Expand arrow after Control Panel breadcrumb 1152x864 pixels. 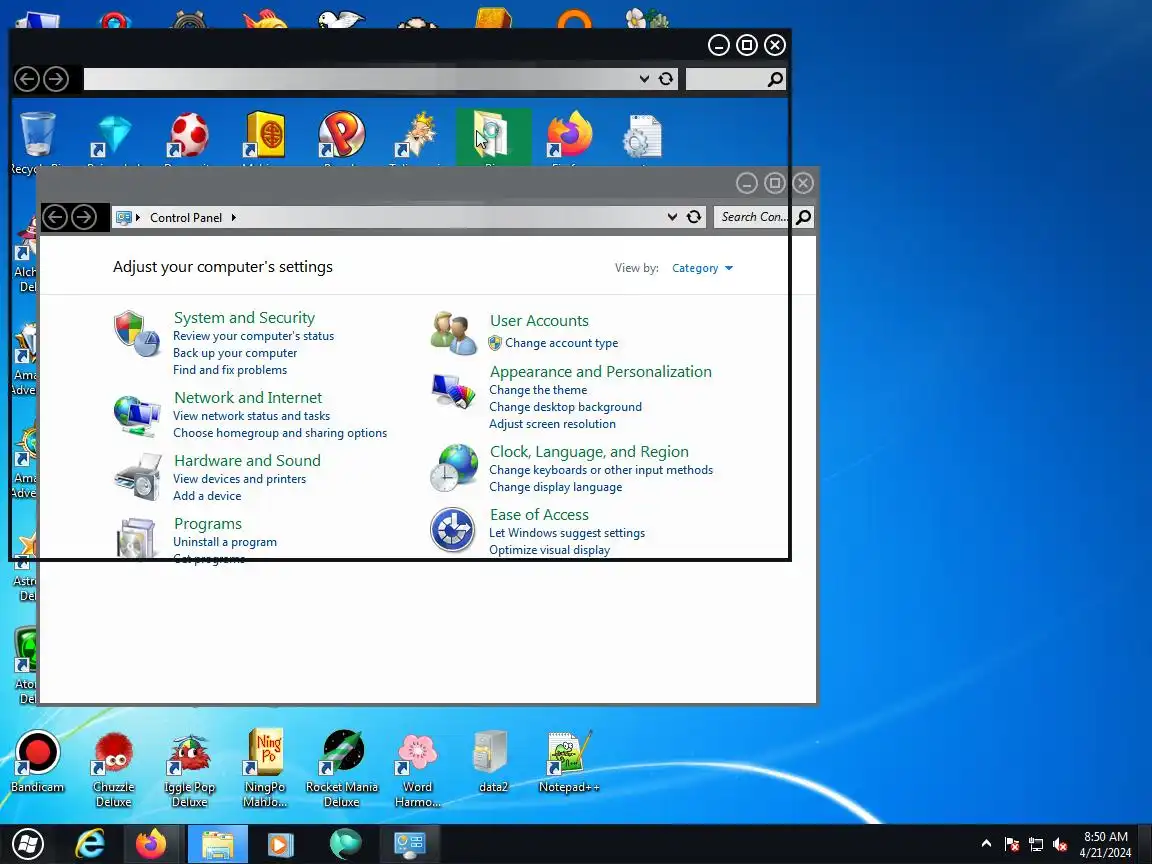234,217
